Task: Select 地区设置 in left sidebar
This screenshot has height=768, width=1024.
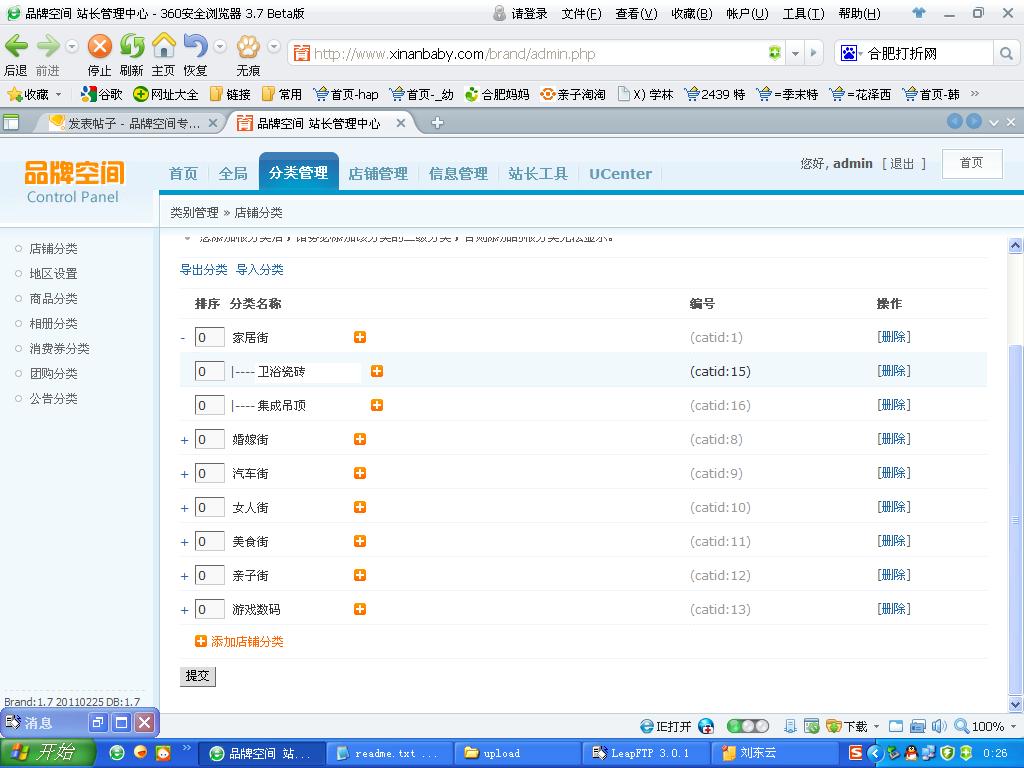Action: pos(53,274)
